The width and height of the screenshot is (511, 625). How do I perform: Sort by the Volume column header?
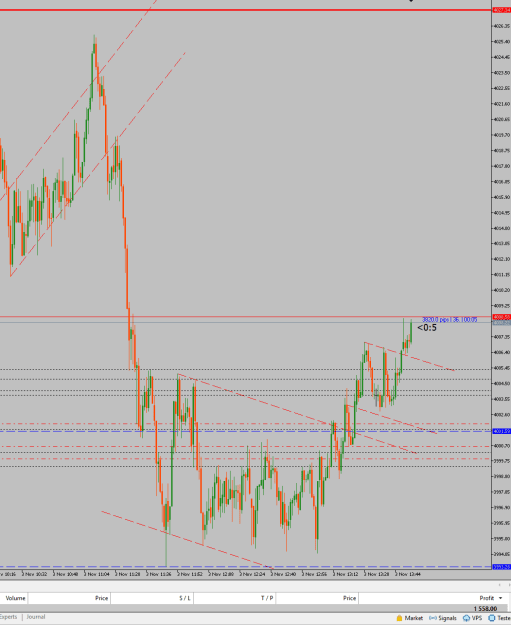[x=15, y=598]
